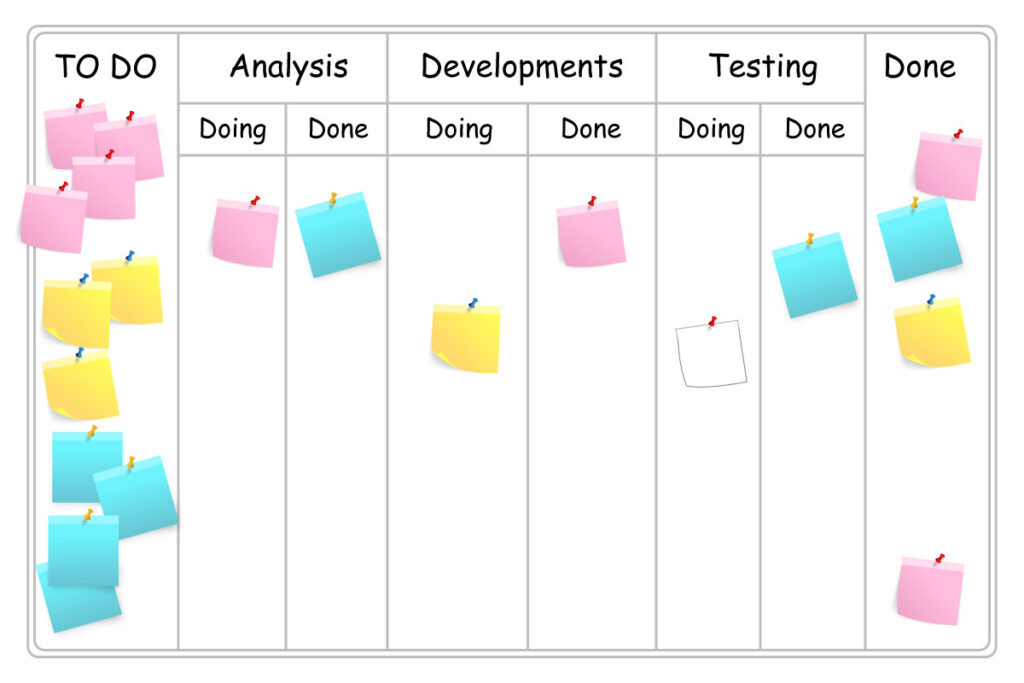Click the Doing label under Testing

pyautogui.click(x=711, y=129)
